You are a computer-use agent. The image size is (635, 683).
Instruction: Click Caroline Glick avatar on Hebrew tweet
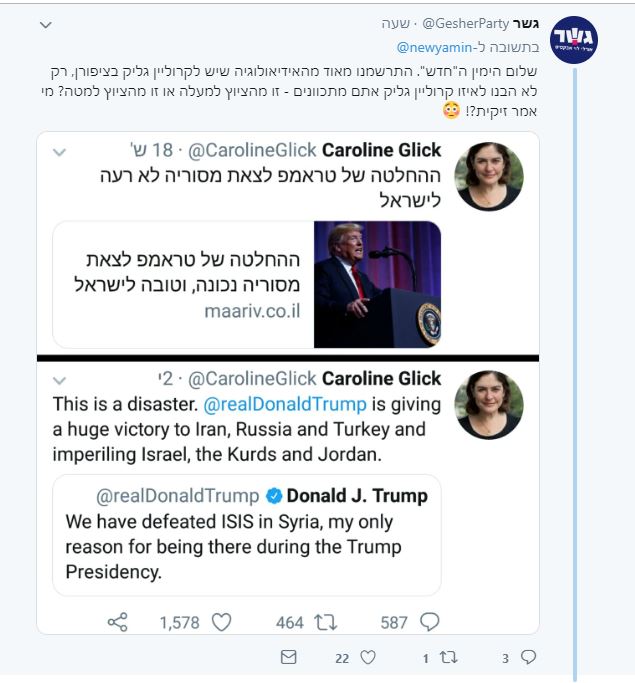point(489,176)
